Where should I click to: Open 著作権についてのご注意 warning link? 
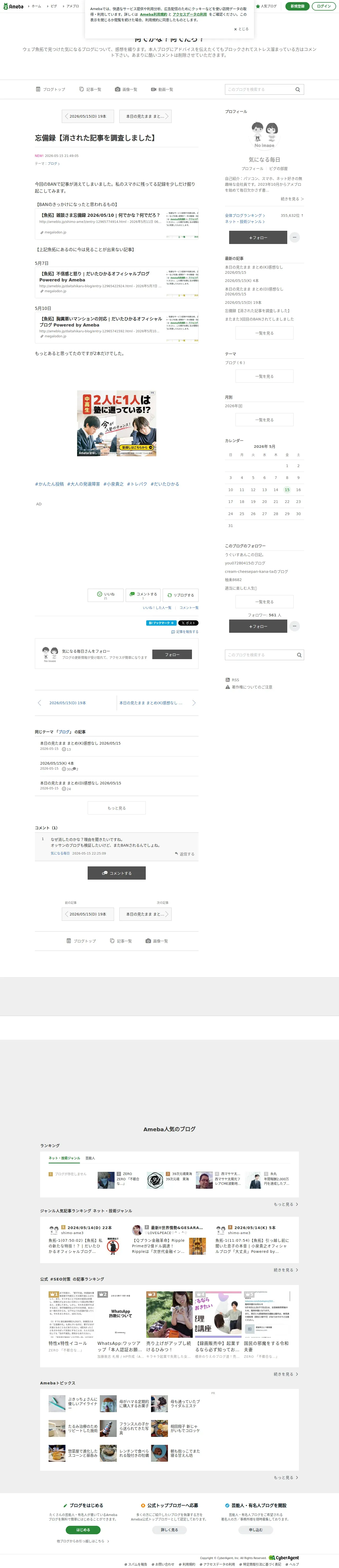tap(249, 687)
